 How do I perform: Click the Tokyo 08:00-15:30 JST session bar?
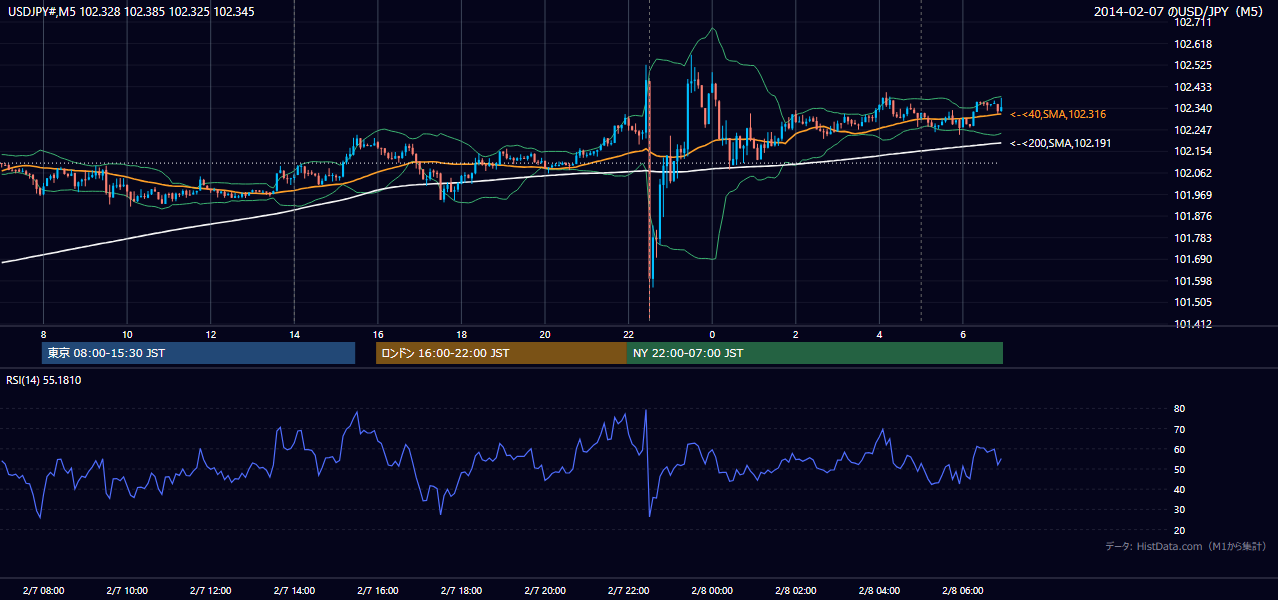199,353
